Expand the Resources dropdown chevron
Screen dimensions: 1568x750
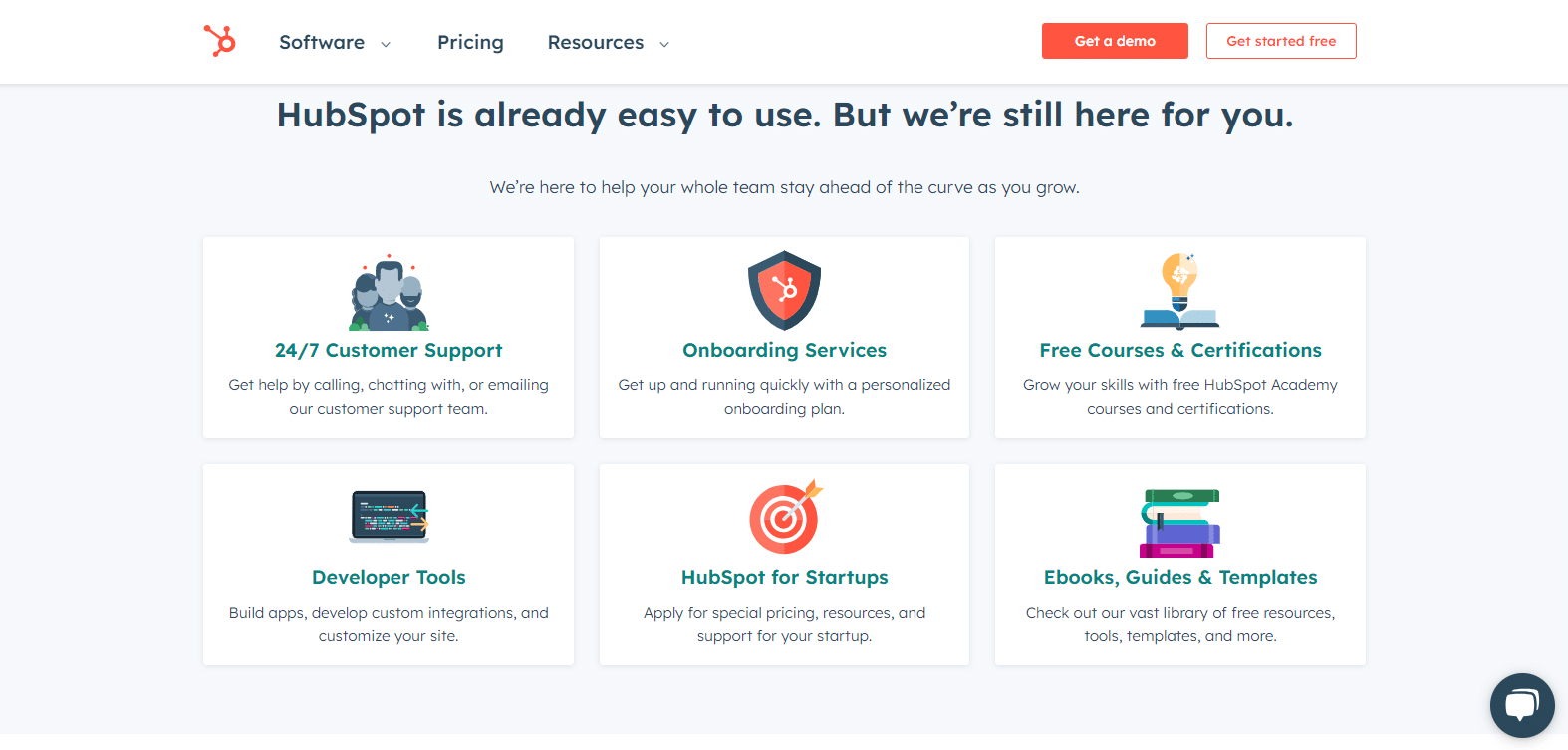tap(664, 44)
